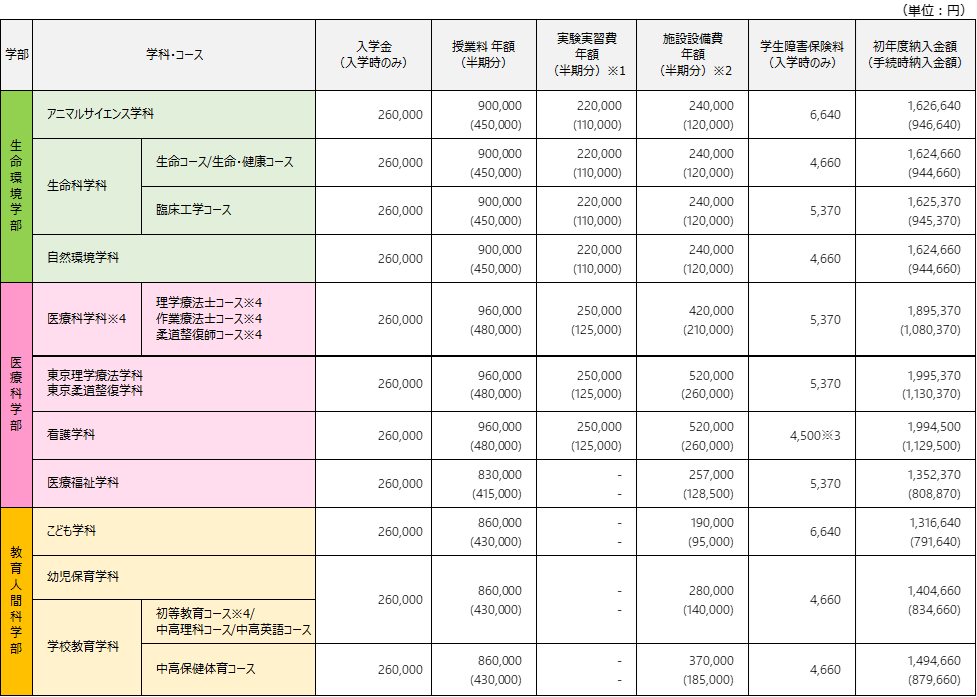The width and height of the screenshot is (977, 697).
Task: Click the pink 医療科学部 faculty cell
Action: [x=16, y=395]
